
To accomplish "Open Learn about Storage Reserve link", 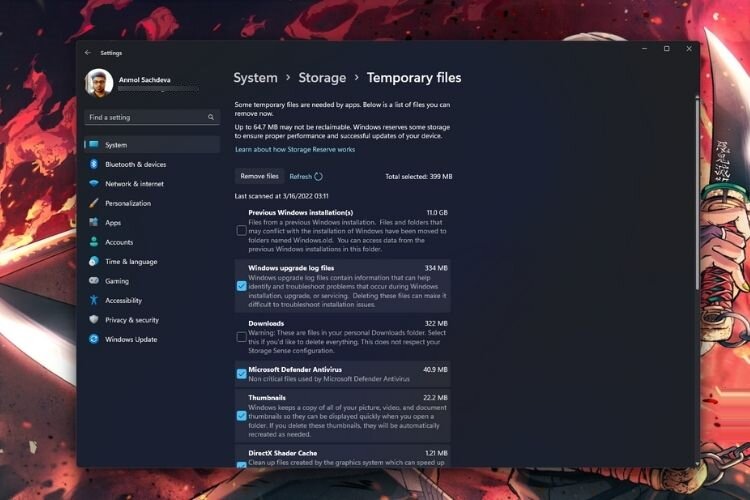I will pyautogui.click(x=295, y=149).
